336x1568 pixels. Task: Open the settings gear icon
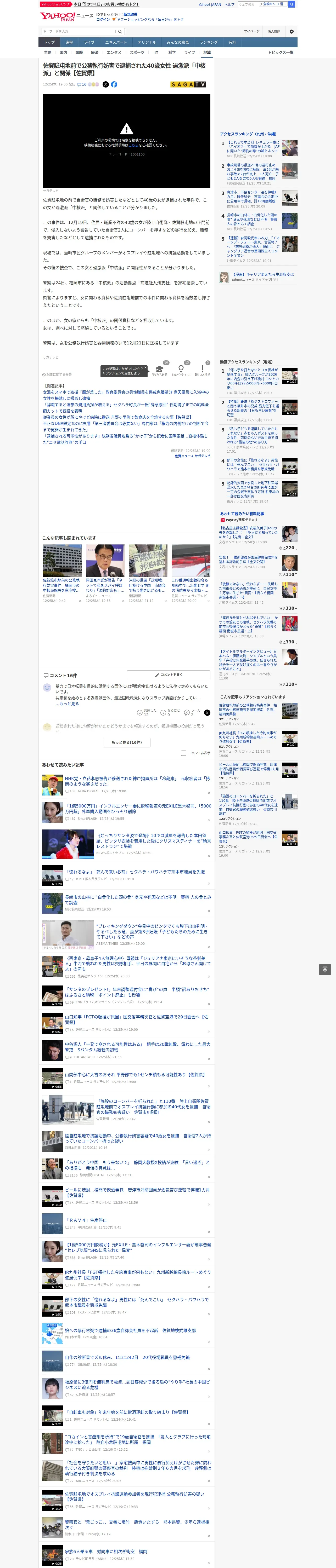tap(292, 32)
